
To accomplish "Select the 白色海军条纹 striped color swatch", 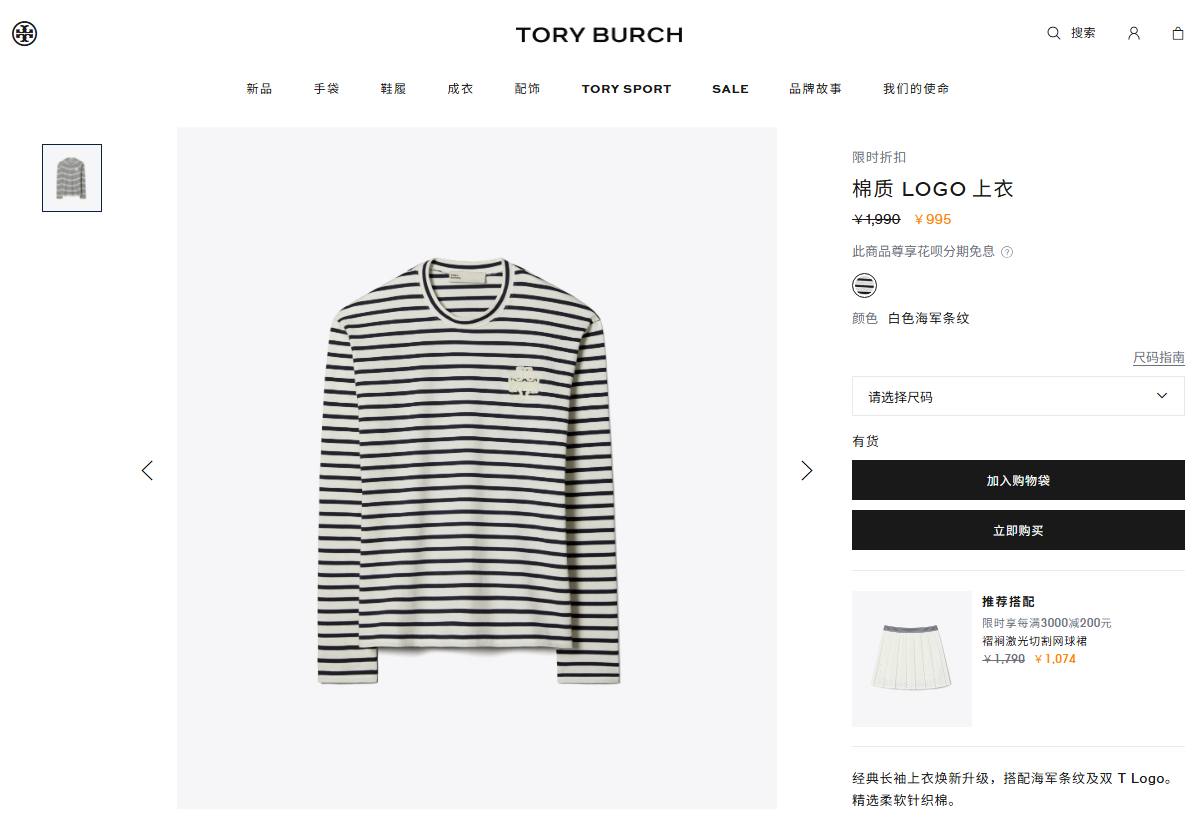I will coord(864,286).
